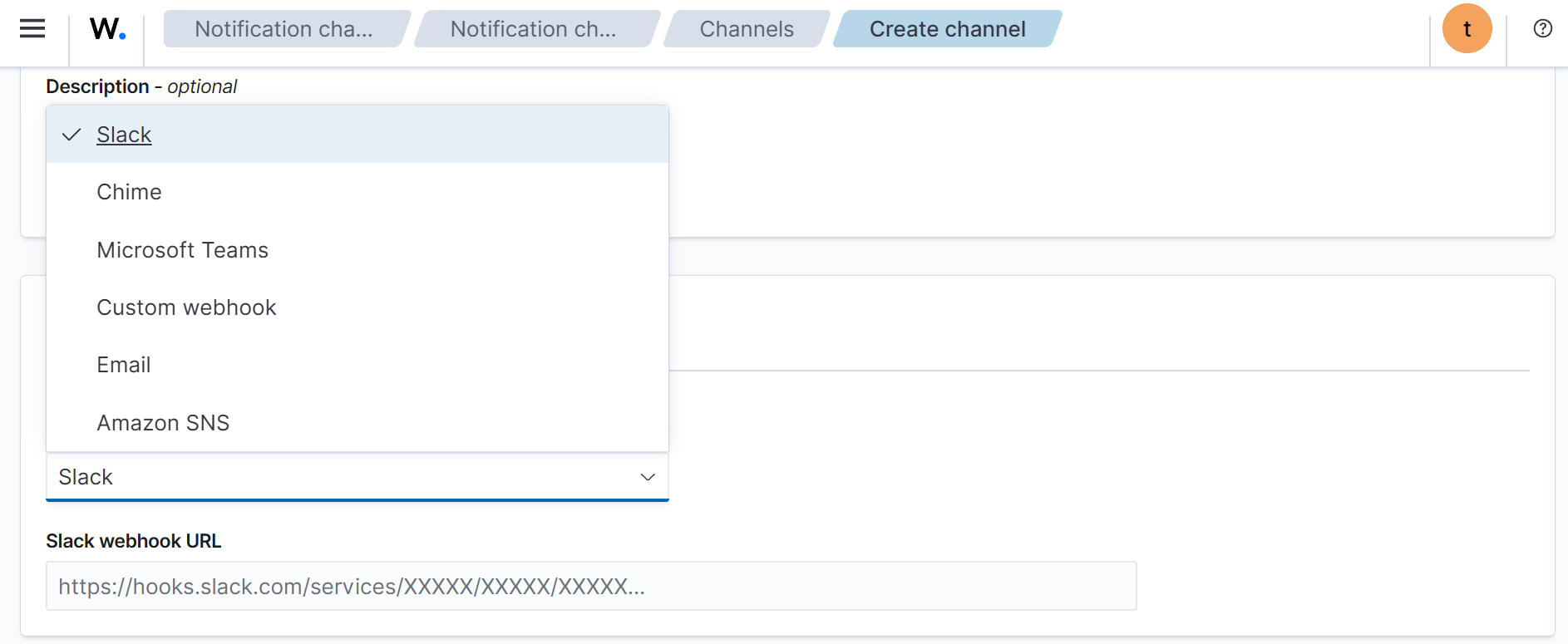This screenshot has width=1568, height=644.
Task: Click the Create channel breadcrumb
Action: (x=948, y=29)
